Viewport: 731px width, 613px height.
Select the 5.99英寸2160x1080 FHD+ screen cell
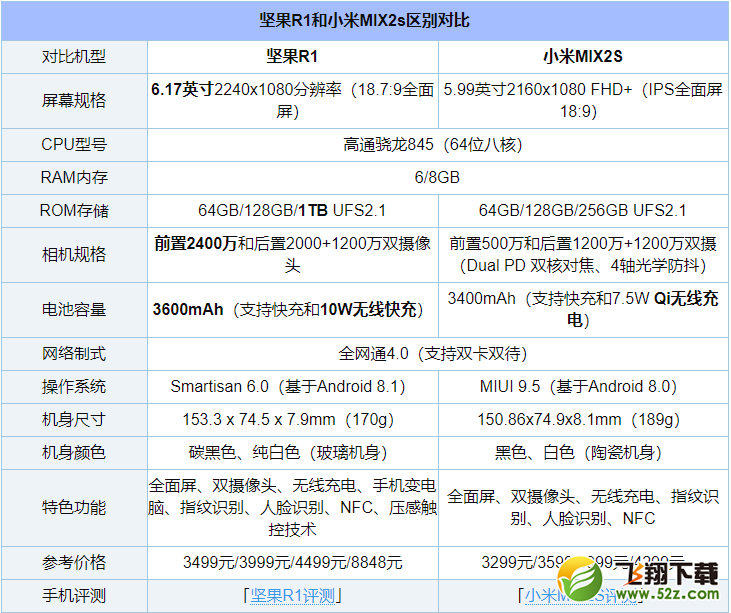click(x=583, y=100)
